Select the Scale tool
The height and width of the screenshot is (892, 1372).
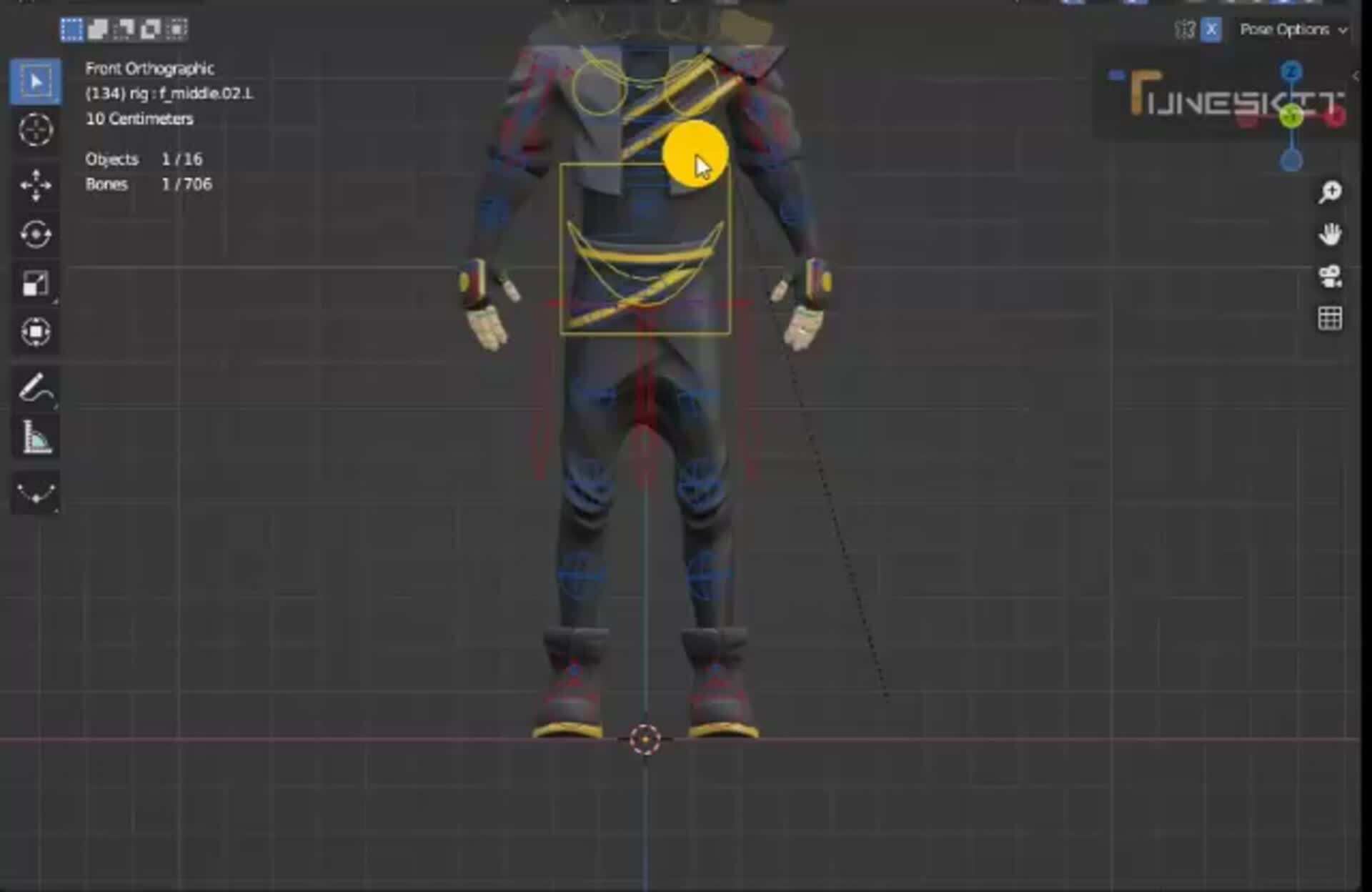tap(36, 282)
